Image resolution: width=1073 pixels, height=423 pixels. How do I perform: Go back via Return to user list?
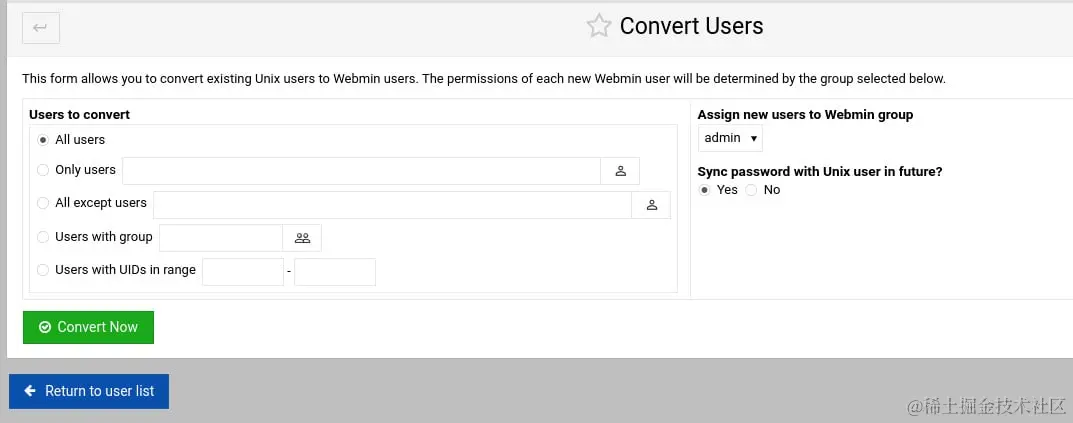click(89, 391)
